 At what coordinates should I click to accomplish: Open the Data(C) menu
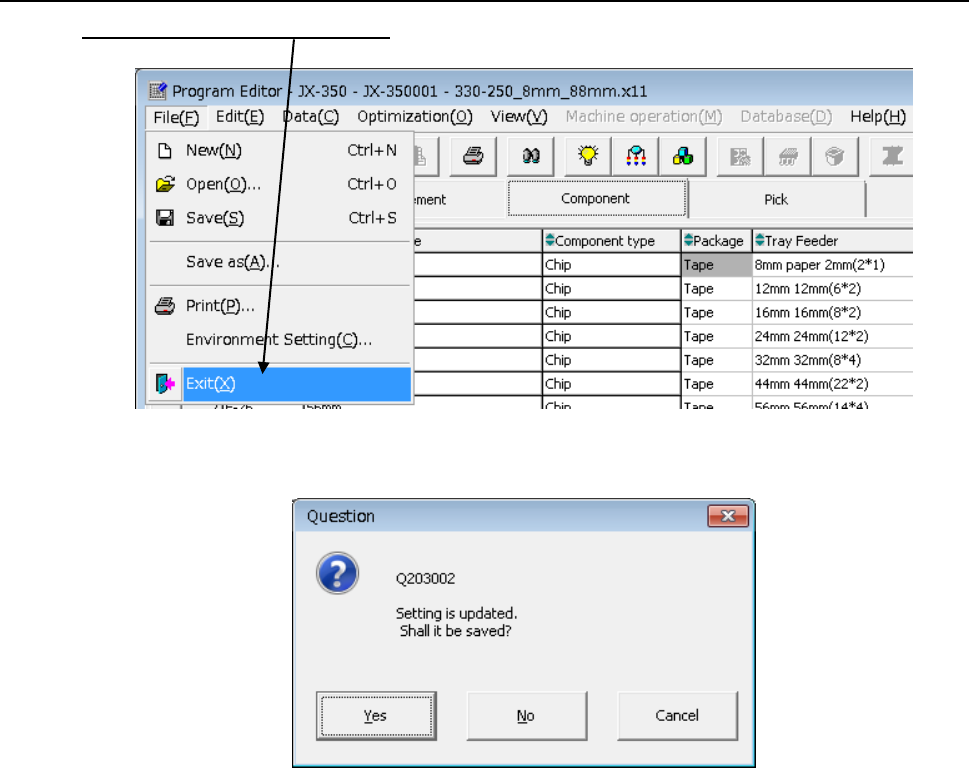[310, 117]
